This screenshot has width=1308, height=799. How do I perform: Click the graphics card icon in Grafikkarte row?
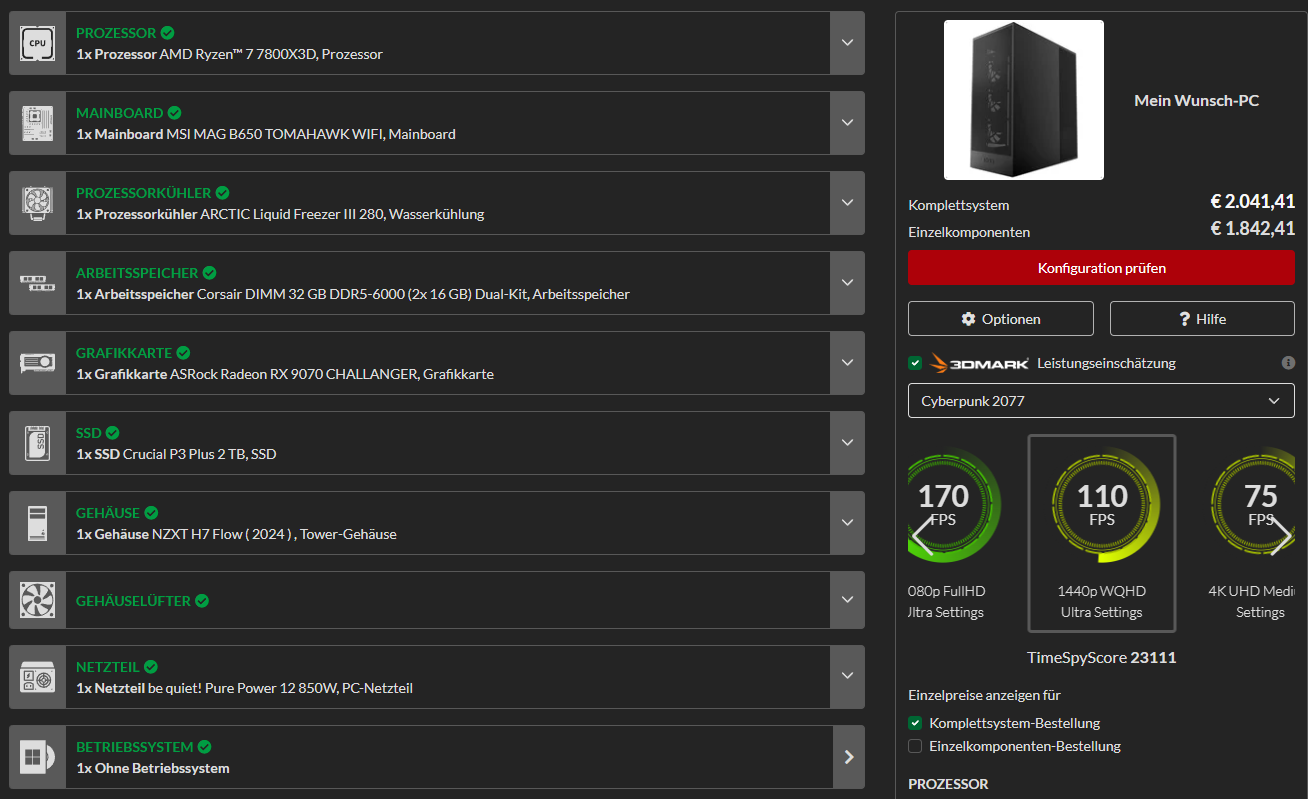pyautogui.click(x=37, y=363)
